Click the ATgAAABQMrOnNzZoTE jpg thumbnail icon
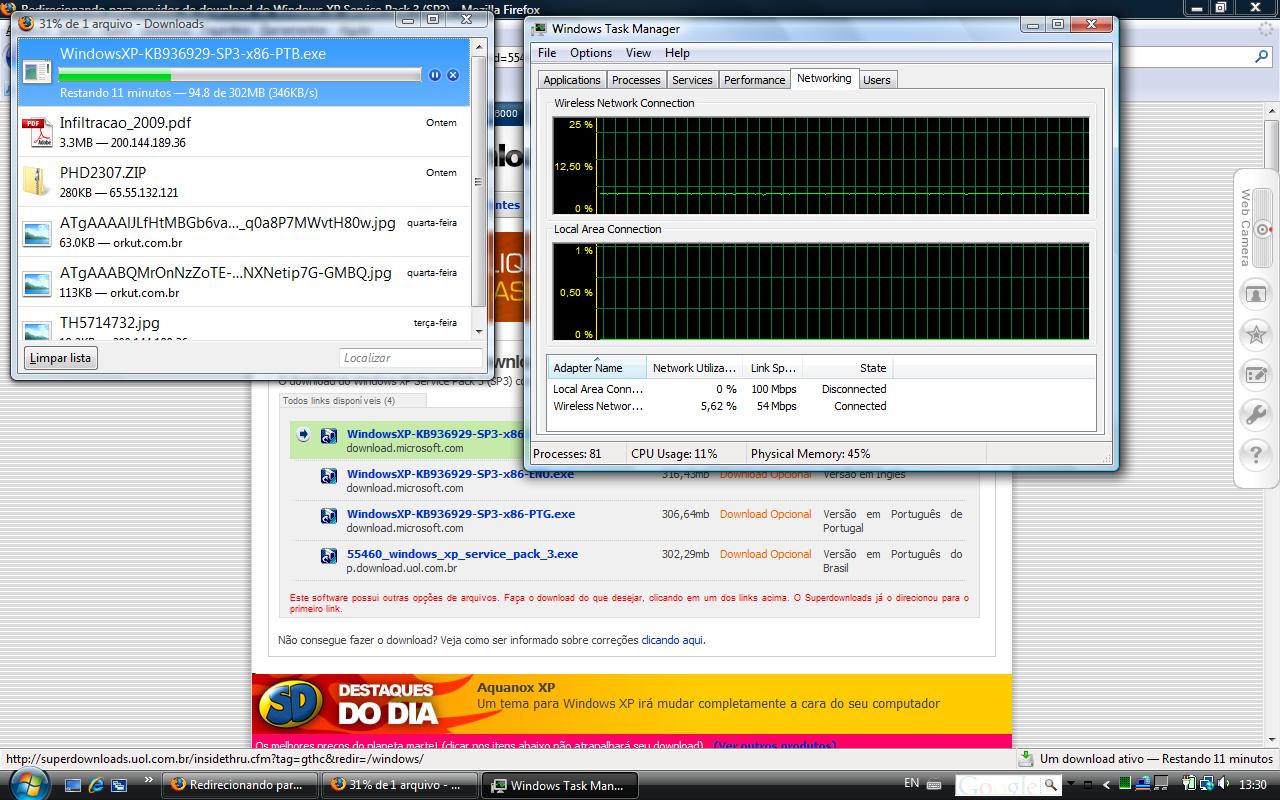The image size is (1280, 800). point(37,283)
